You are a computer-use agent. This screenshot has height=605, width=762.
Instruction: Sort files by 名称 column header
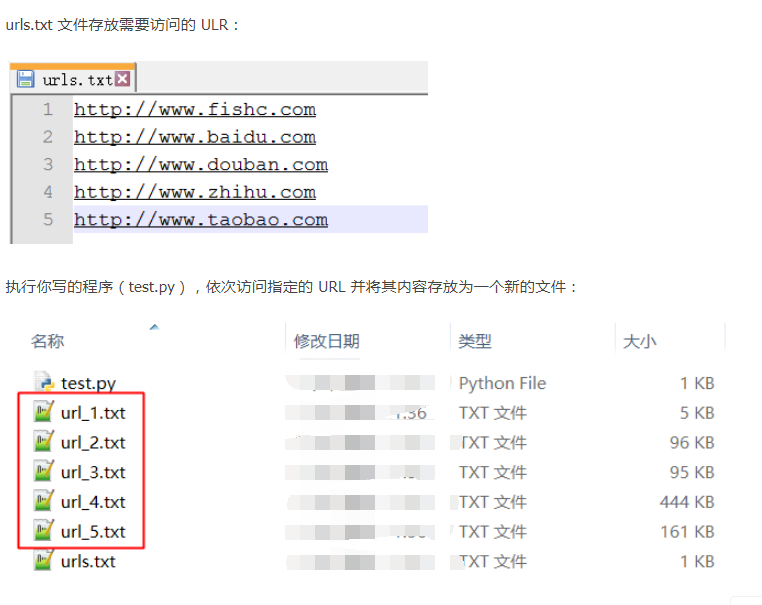coord(47,341)
